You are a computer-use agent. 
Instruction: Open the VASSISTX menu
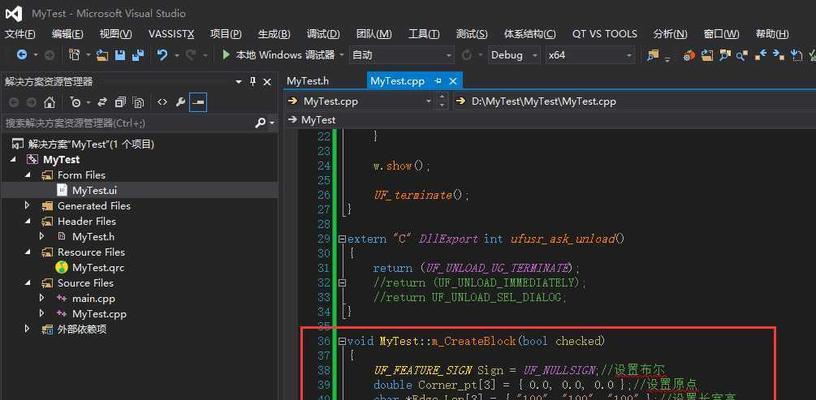(171, 34)
